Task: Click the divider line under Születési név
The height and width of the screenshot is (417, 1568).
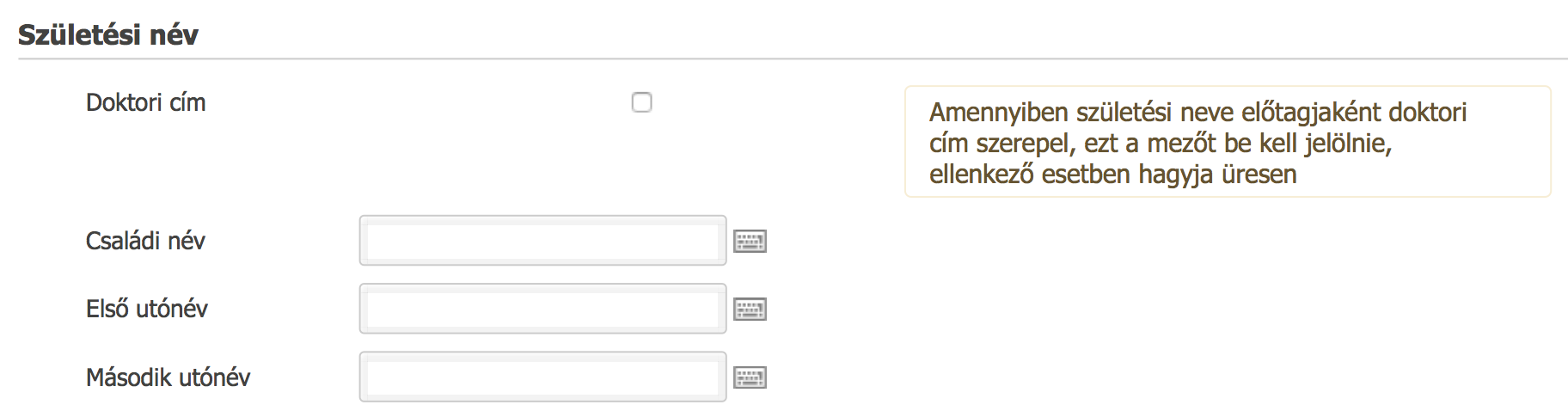Action: coord(793,59)
